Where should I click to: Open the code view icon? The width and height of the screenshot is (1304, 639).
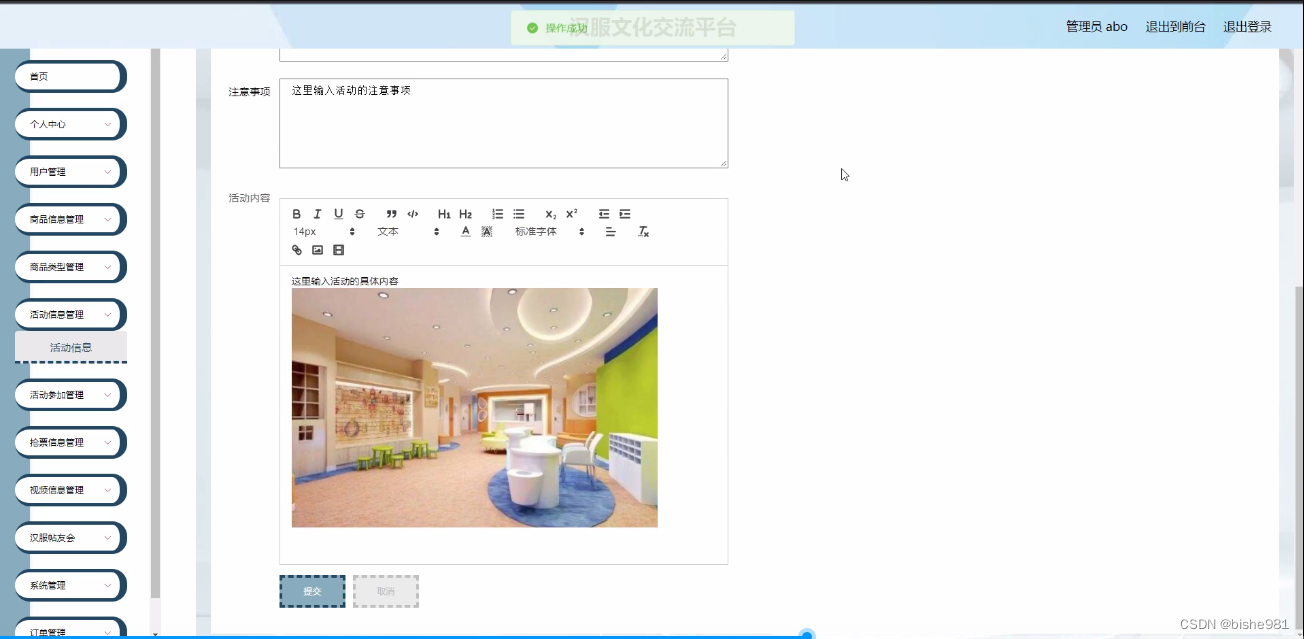tap(413, 213)
